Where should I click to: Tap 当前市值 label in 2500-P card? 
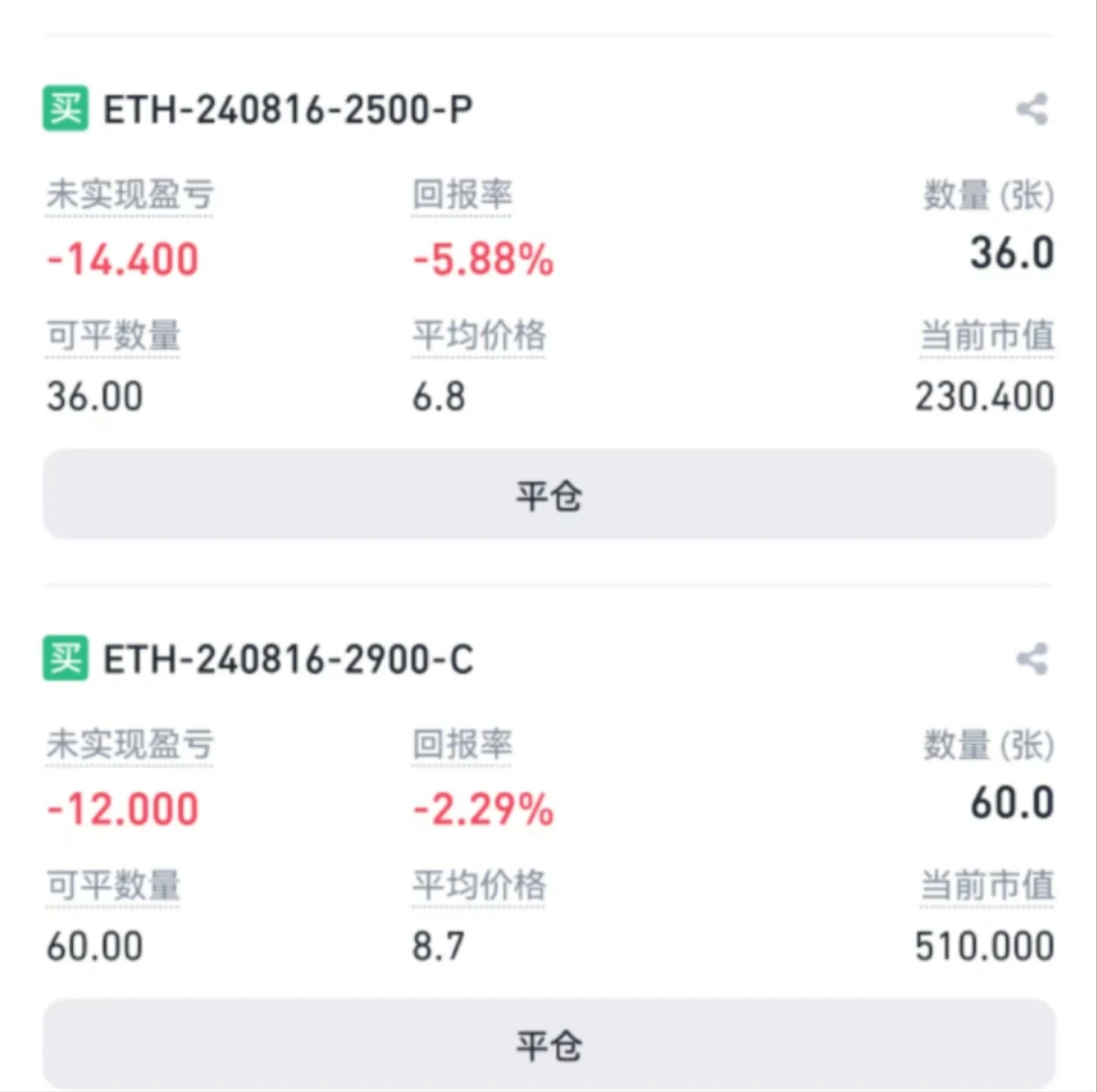pyautogui.click(x=987, y=336)
